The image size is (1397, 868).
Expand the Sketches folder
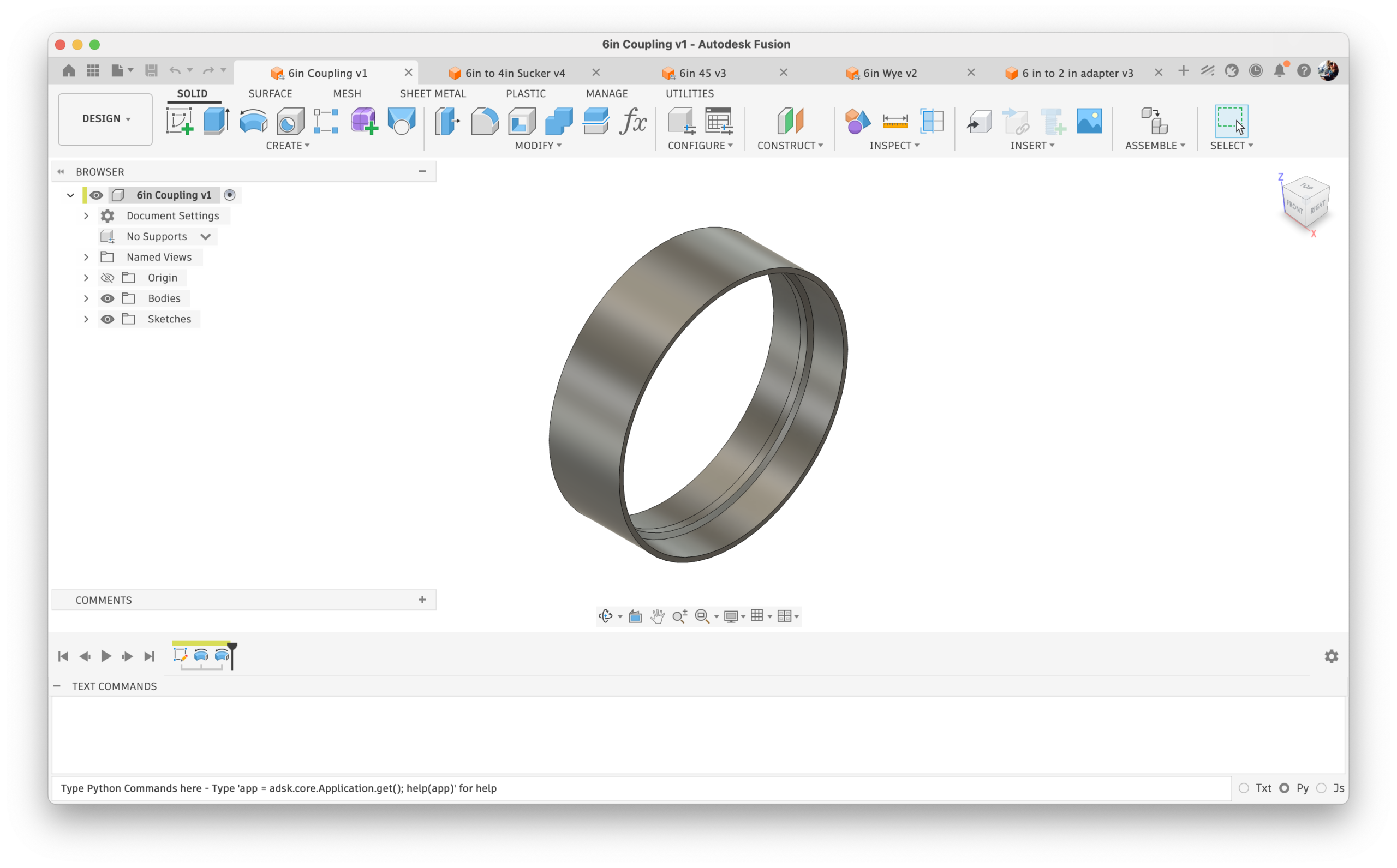(86, 319)
